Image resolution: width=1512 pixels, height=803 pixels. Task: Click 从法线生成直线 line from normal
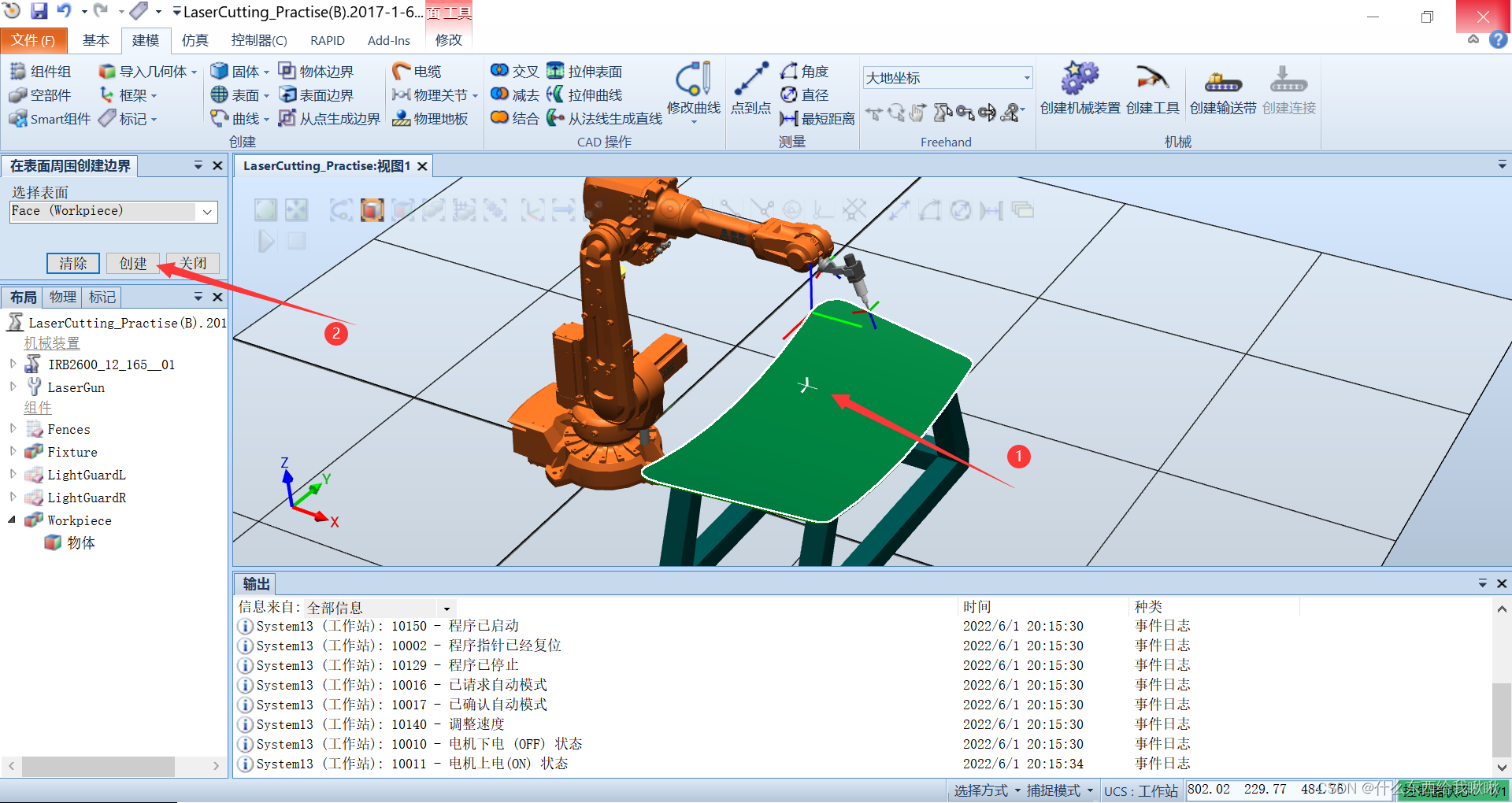pyautogui.click(x=604, y=119)
